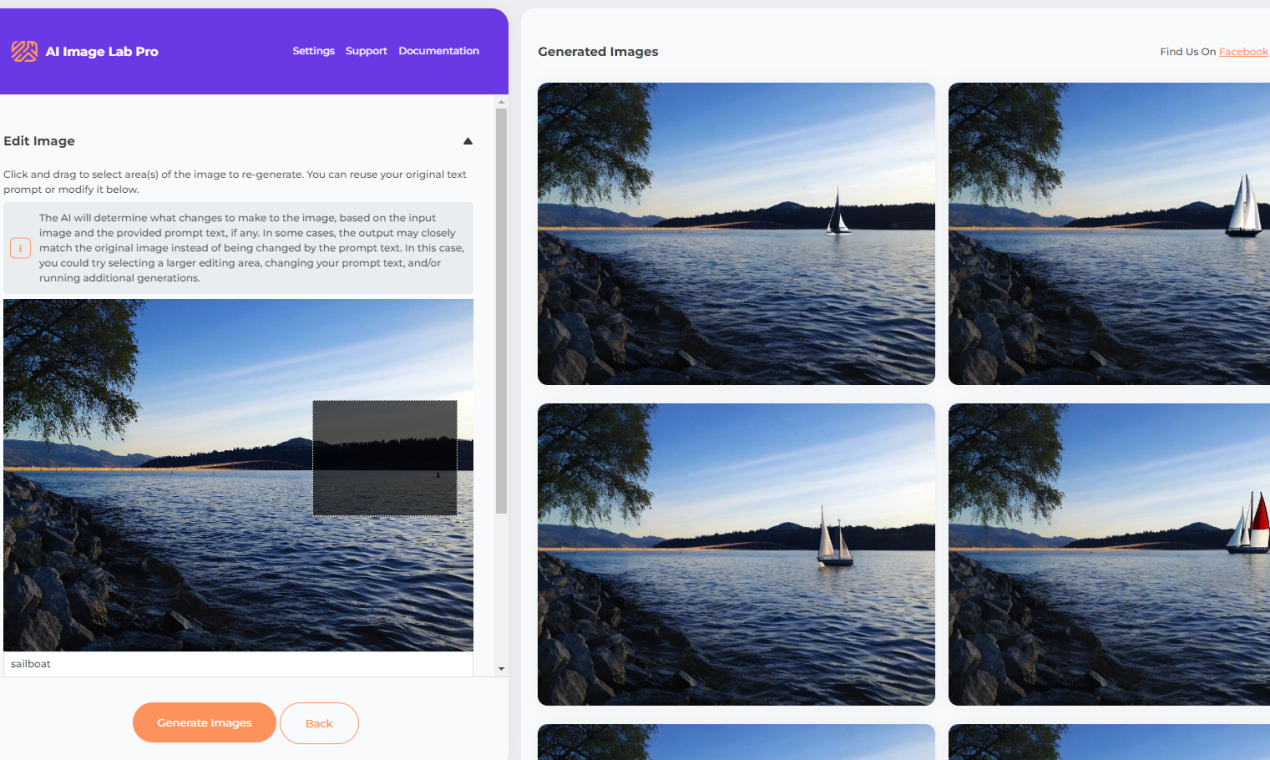Click the scroll down arrow of the left panel
The image size is (1270, 760).
coord(501,669)
